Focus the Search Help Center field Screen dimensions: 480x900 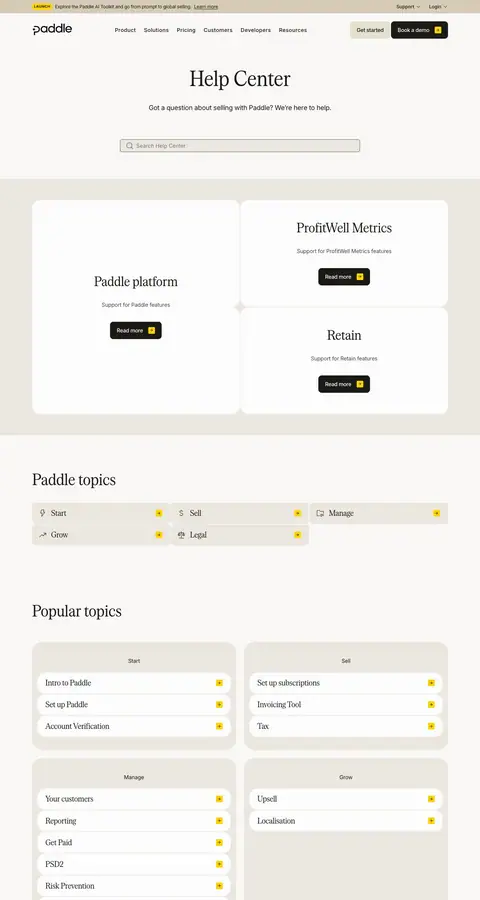[x=240, y=146]
